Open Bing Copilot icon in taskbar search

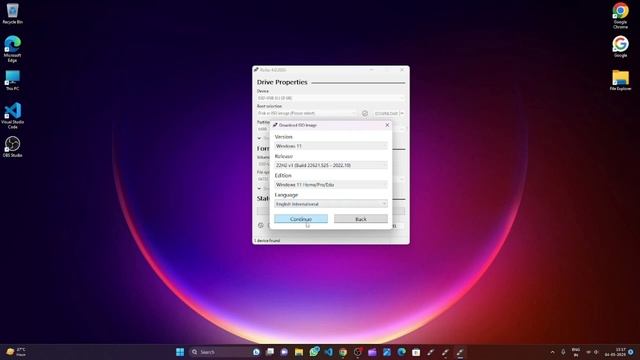coord(256,352)
